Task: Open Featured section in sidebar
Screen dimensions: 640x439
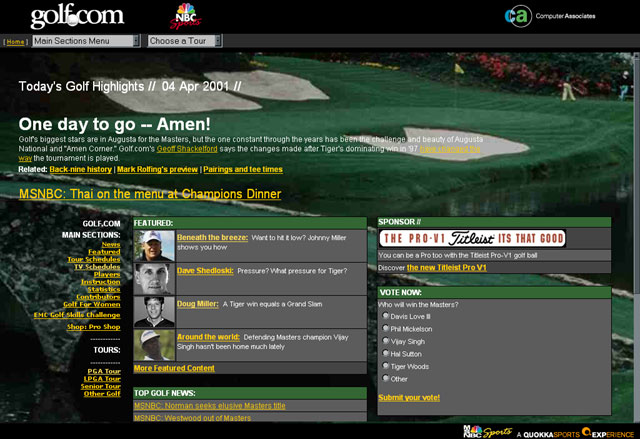Action: click(104, 252)
